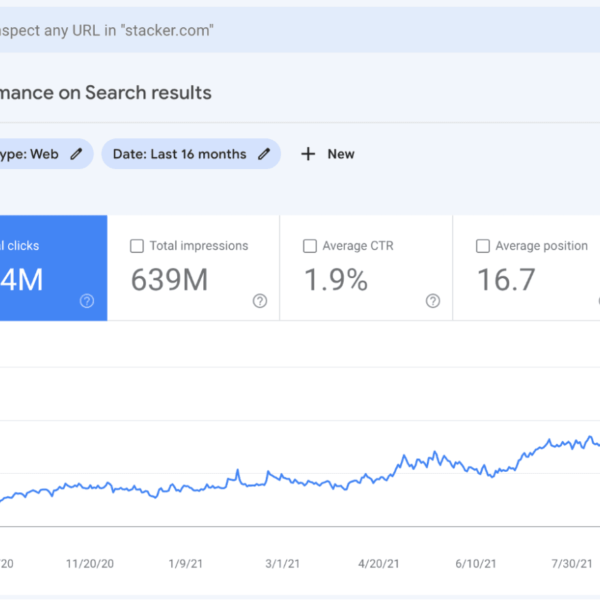The width and height of the screenshot is (600, 600).
Task: Click the plus icon to add filter
Action: (308, 154)
